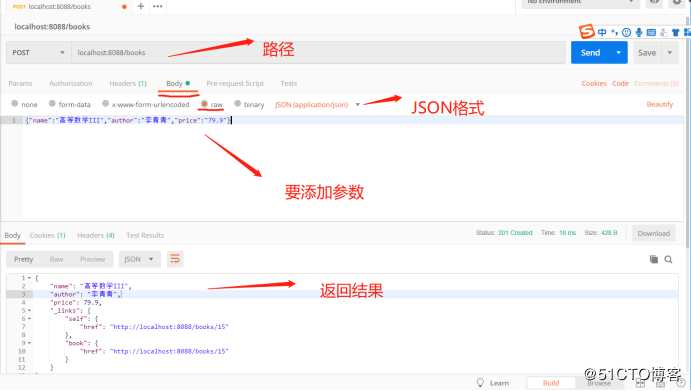Open the Sogou soft keyboard icon
This screenshot has width=691, height=391.
tap(651, 32)
